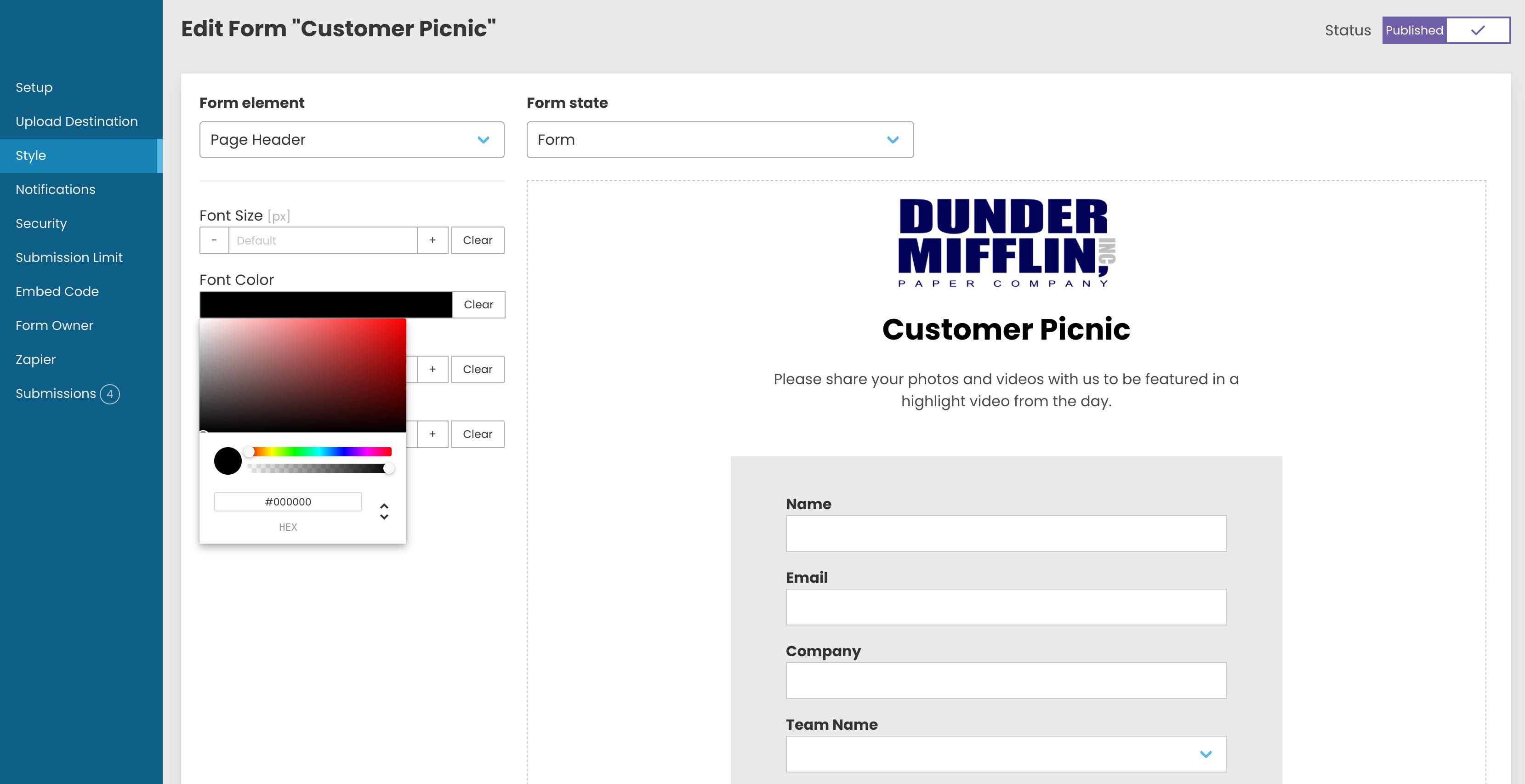Viewport: 1525px width, 784px height.
Task: Click the Dunder Mifflin logo
Action: (1007, 243)
